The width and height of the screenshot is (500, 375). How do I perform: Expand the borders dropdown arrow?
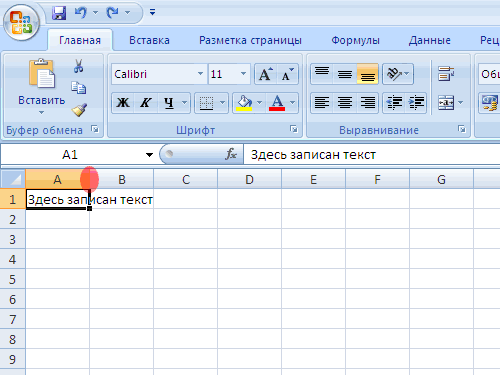click(222, 103)
